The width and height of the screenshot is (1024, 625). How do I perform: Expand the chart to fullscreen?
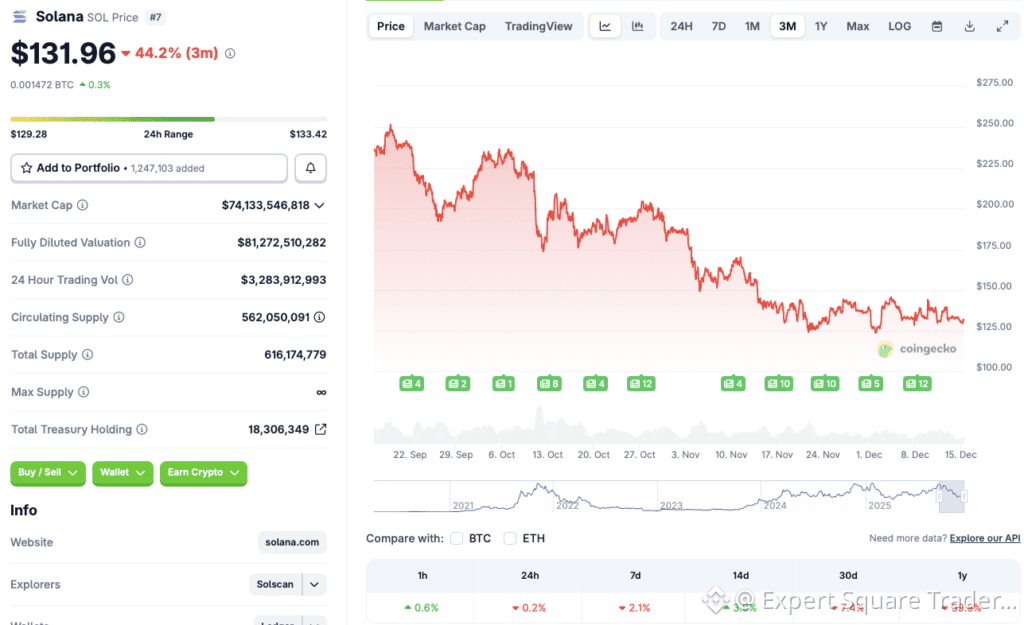coord(1001,26)
